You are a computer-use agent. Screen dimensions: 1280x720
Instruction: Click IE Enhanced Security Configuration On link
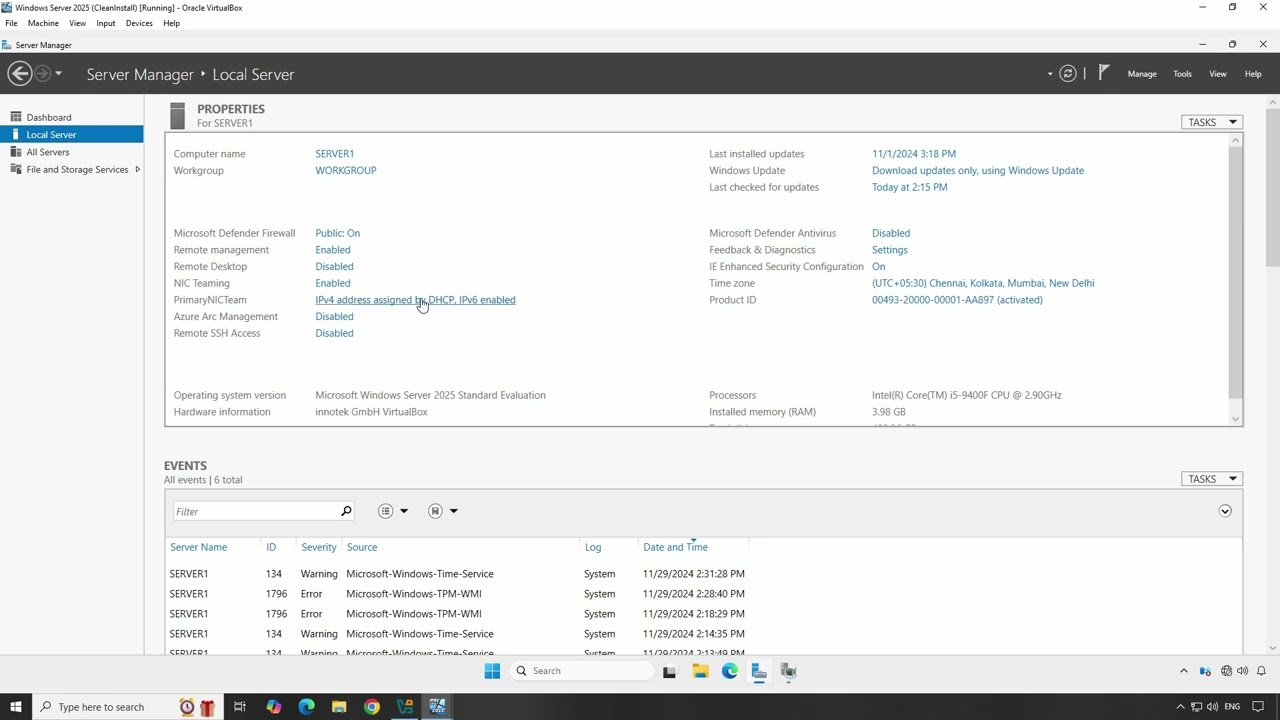(878, 267)
